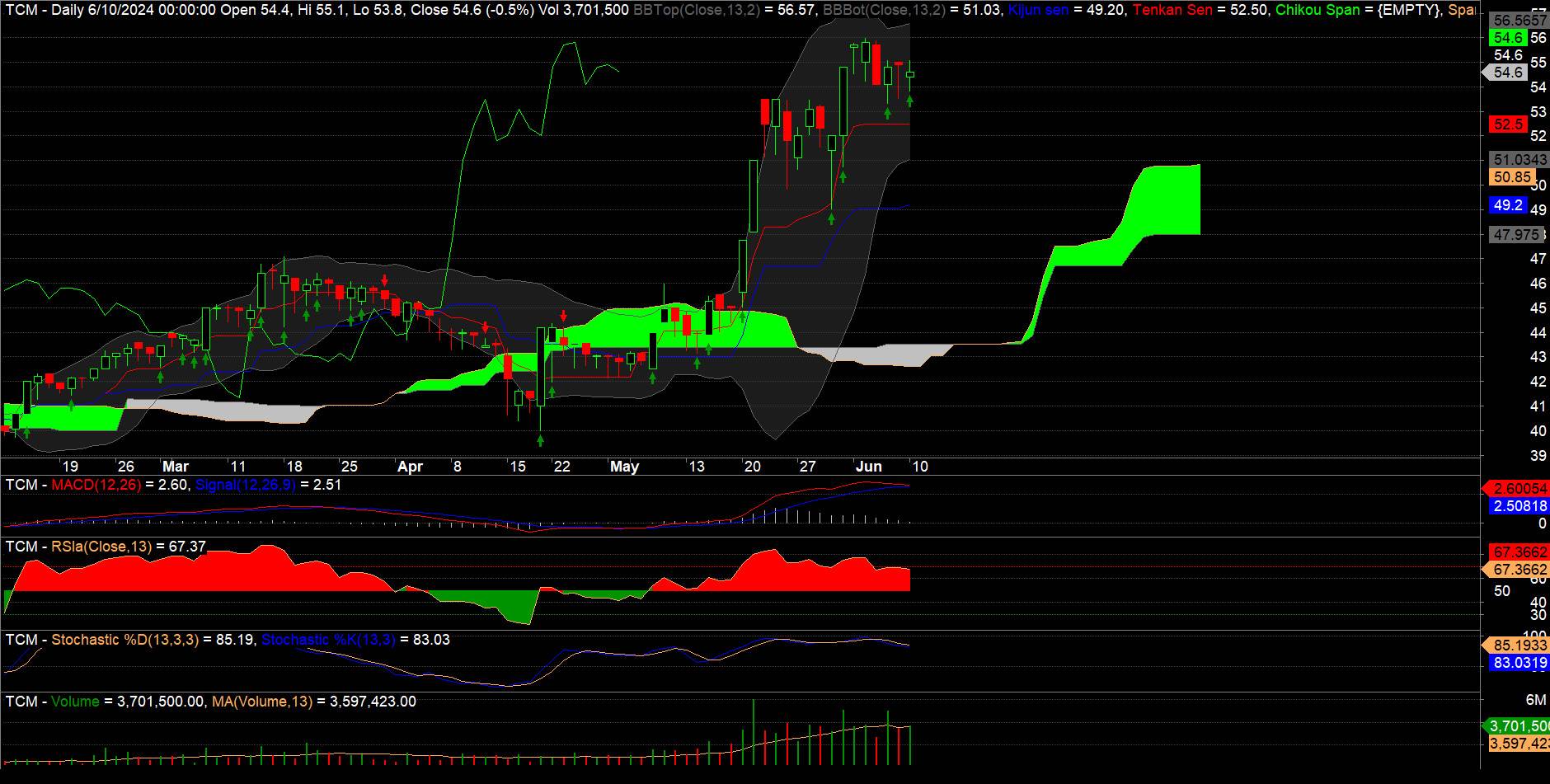Click the orange 3,597,42 volume average tag
The width and height of the screenshot is (1550, 784).
1519,744
